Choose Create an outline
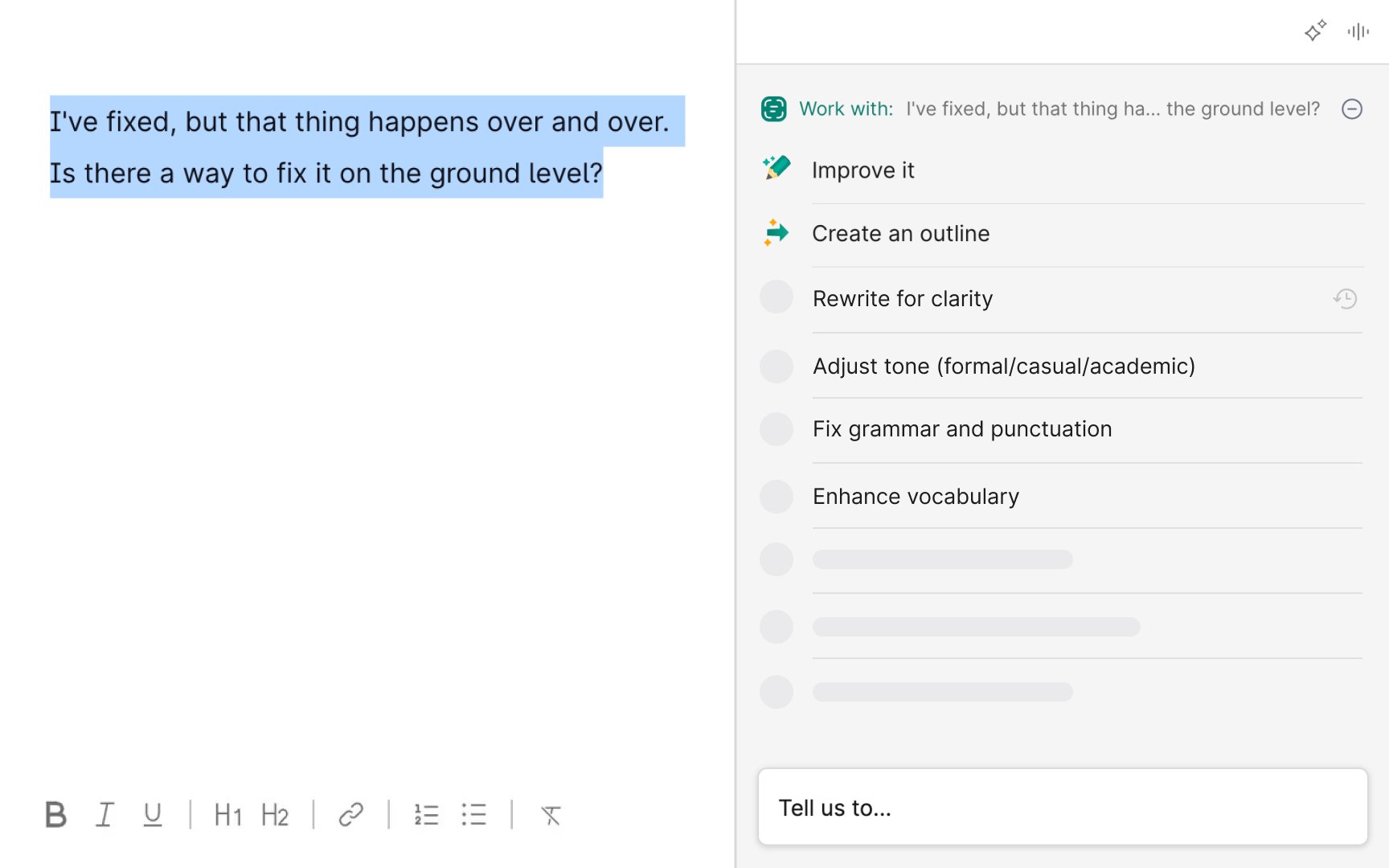1389x868 pixels. (900, 234)
